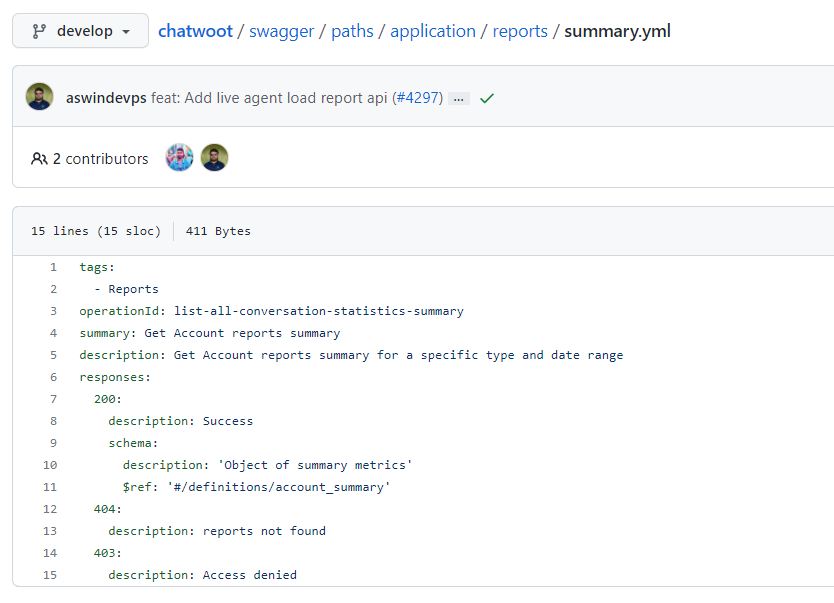Select line number 1 of code

click(x=53, y=267)
